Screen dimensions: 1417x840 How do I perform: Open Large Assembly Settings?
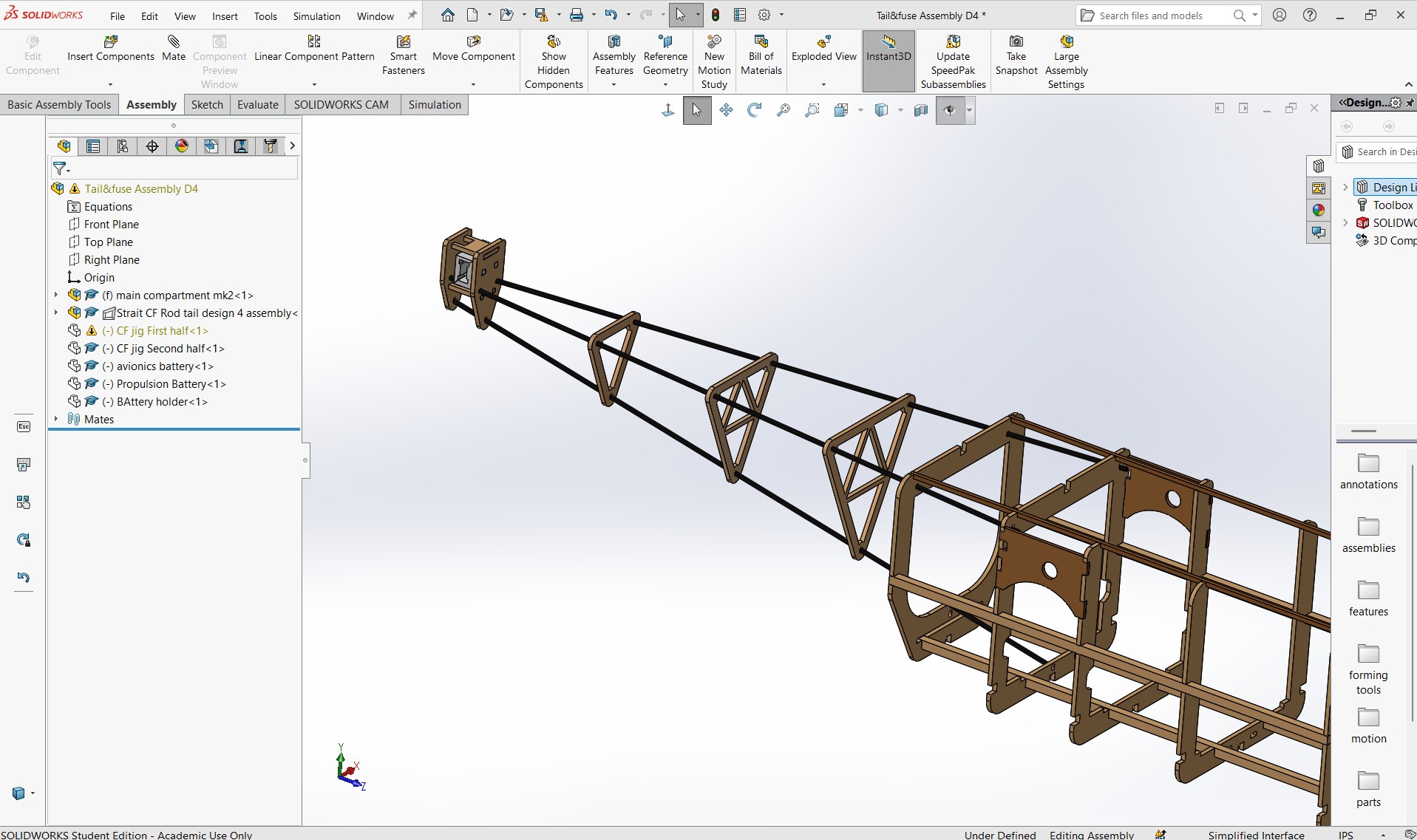1066,62
